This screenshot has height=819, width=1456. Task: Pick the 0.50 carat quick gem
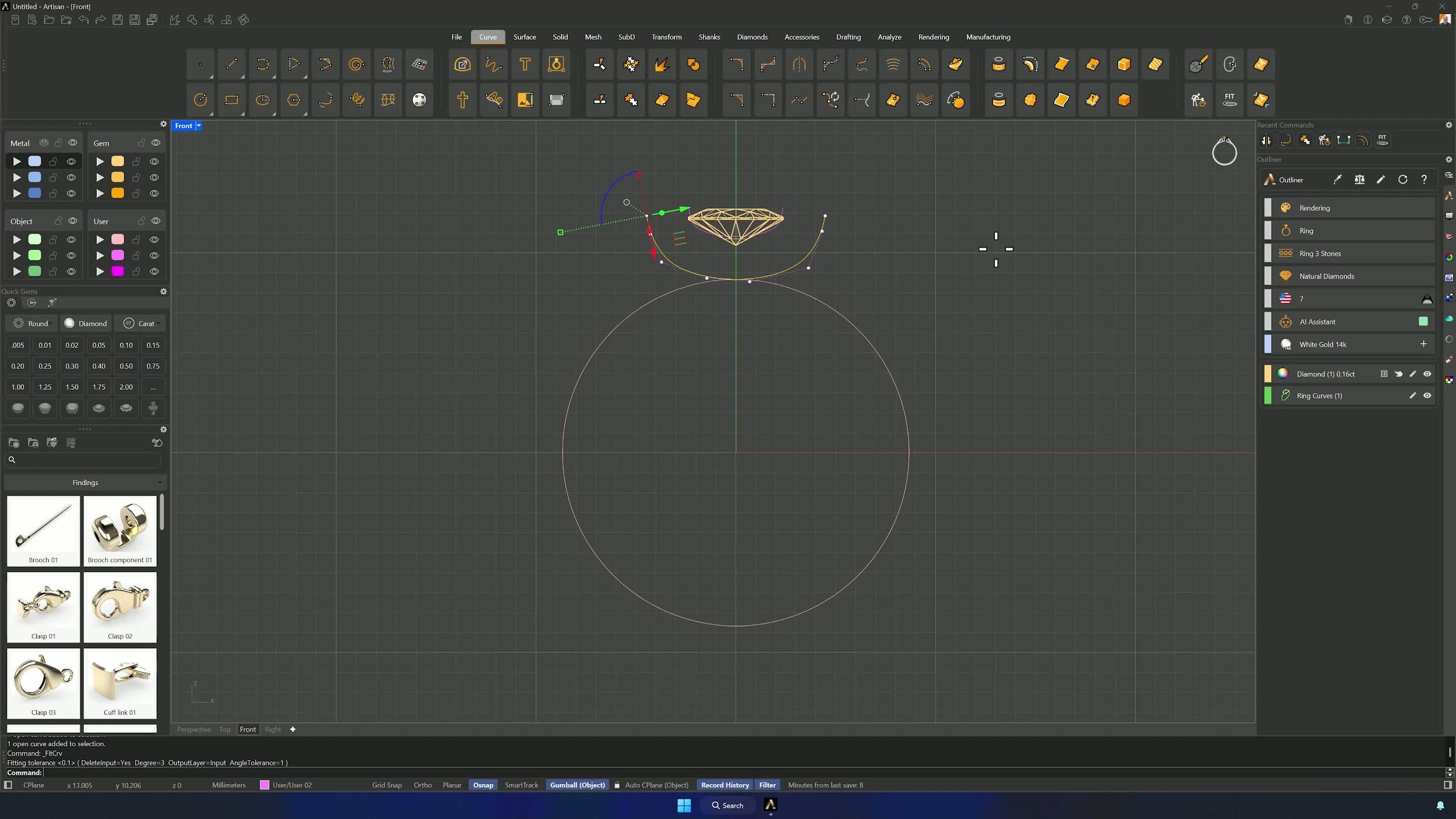pos(126,366)
